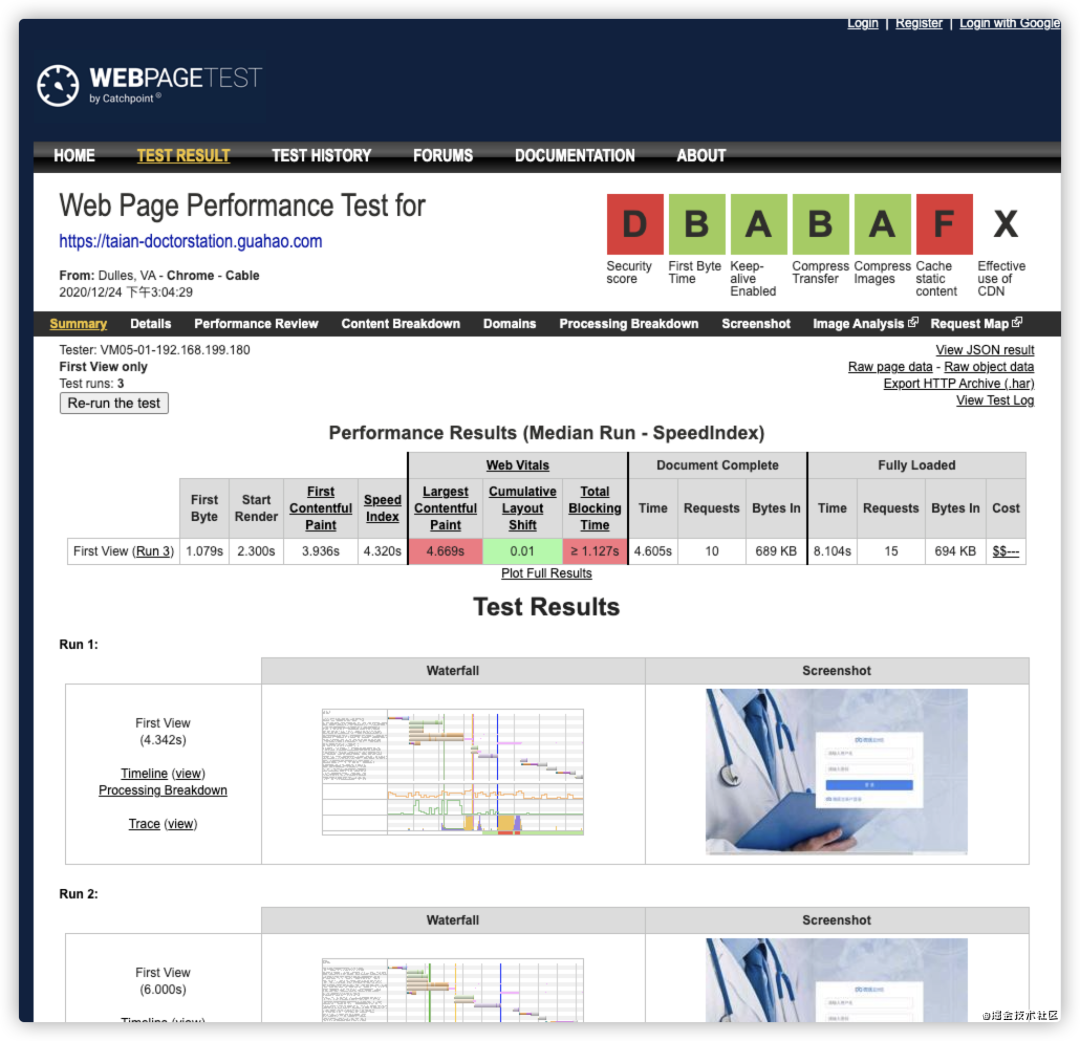The image size is (1080, 1041).
Task: Click the Login link
Action: [x=862, y=23]
